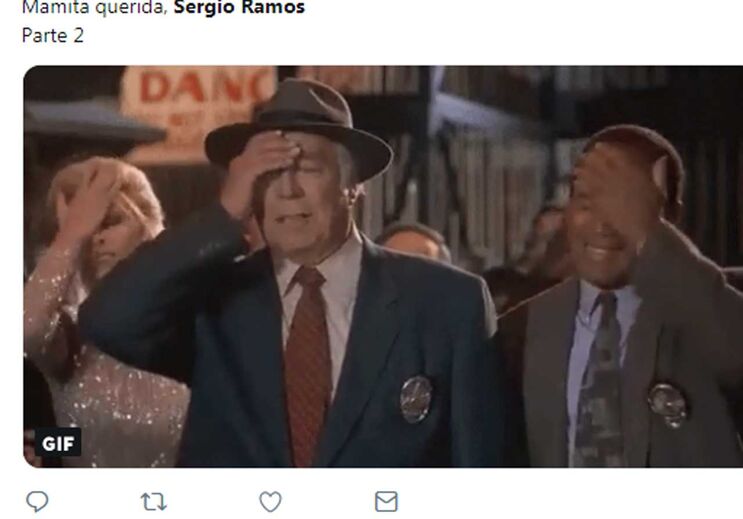The width and height of the screenshot is (743, 519).
Task: Click the blank space right of the envelope icon
Action: point(569,501)
